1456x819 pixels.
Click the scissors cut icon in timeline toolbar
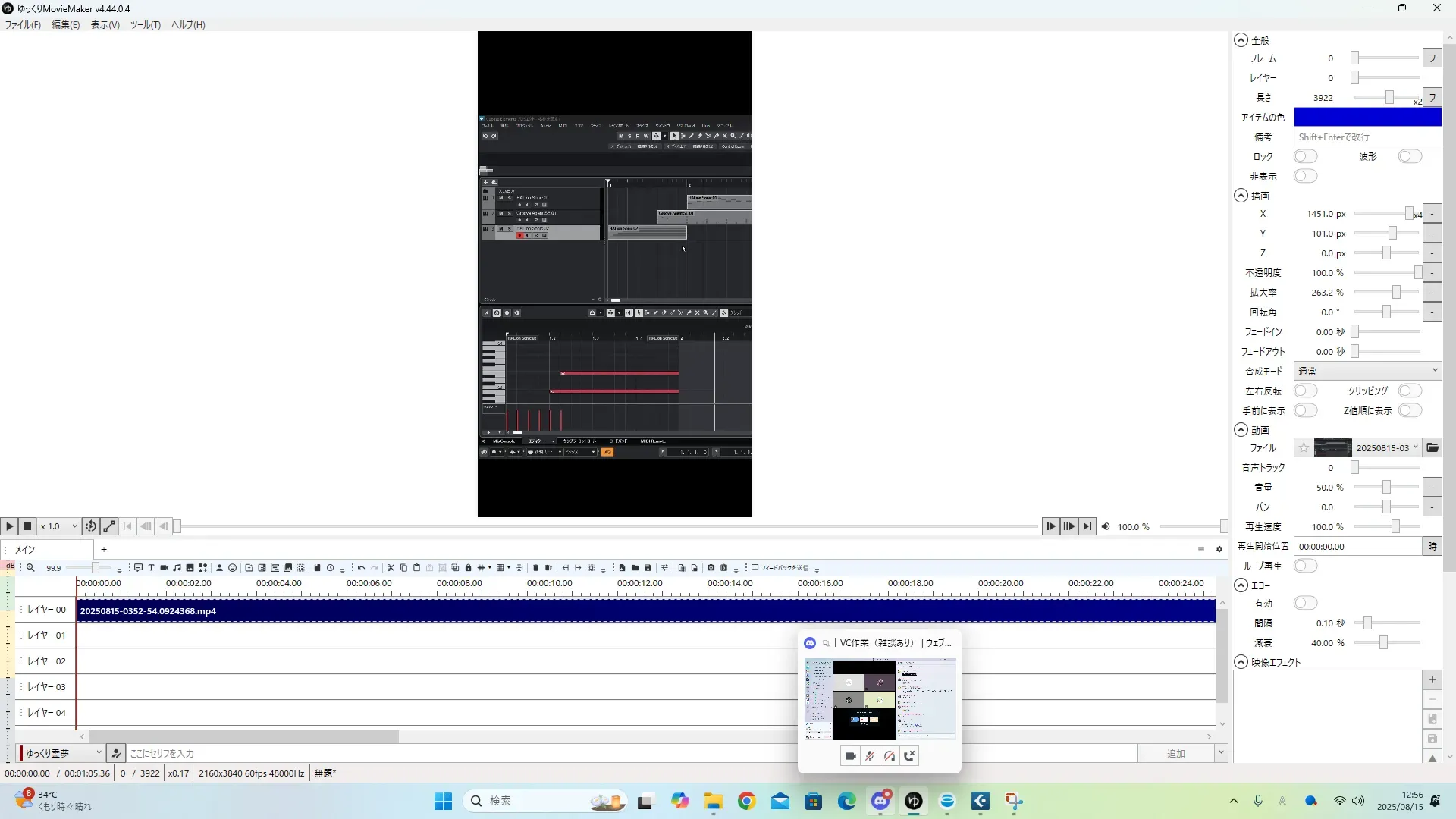pos(391,567)
